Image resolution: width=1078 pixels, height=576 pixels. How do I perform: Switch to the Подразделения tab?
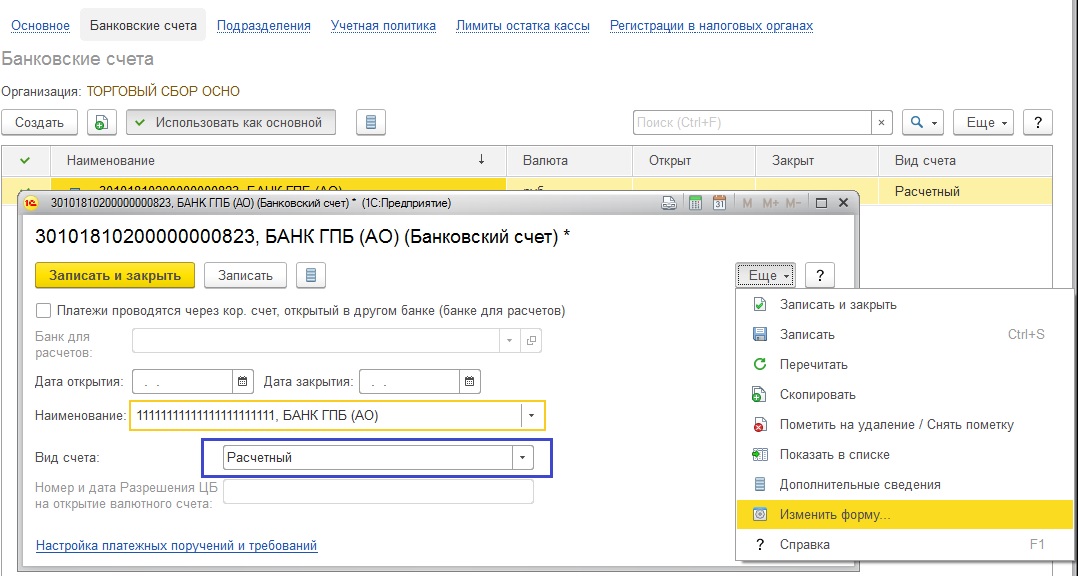coord(264,25)
